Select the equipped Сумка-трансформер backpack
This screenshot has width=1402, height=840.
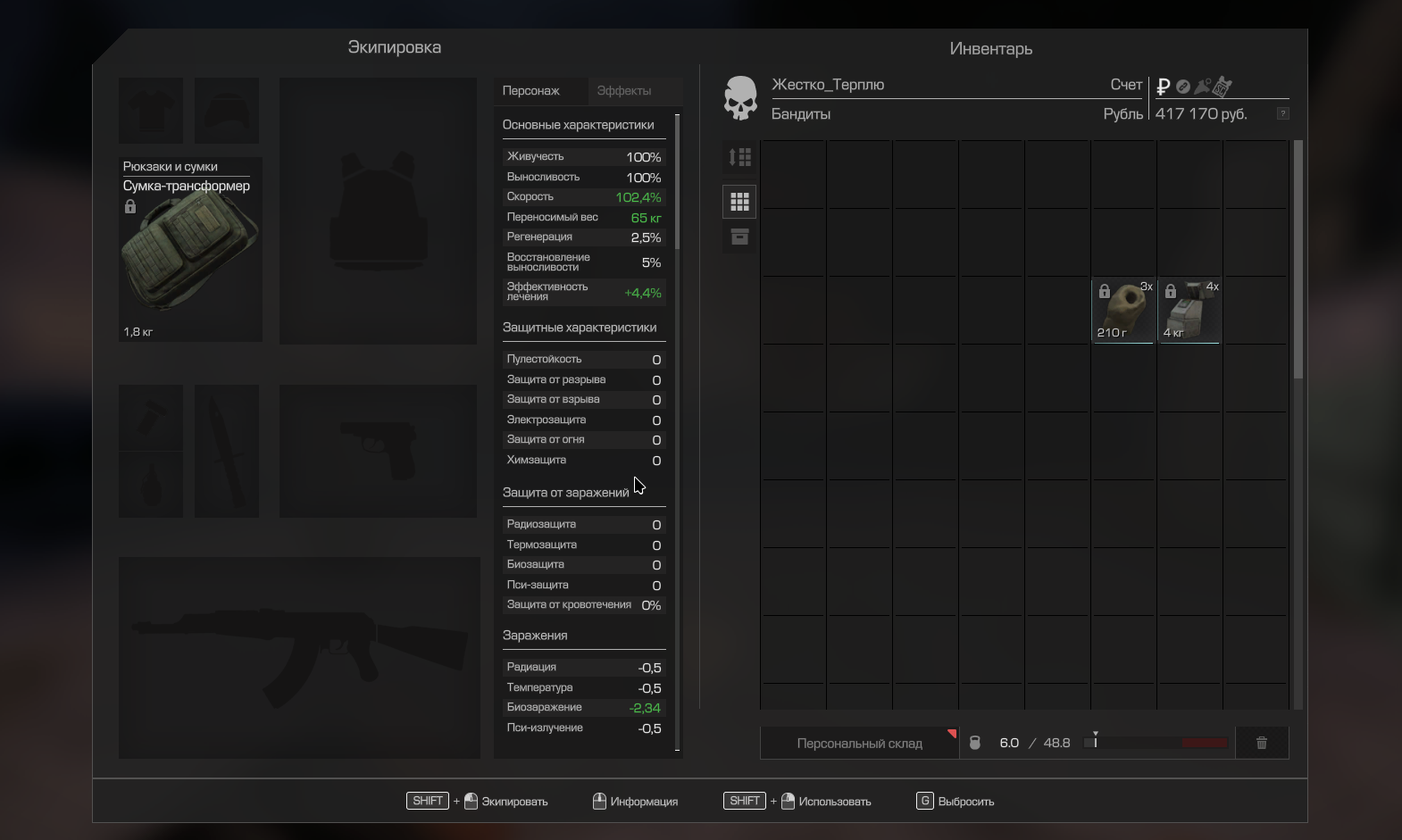(x=190, y=250)
